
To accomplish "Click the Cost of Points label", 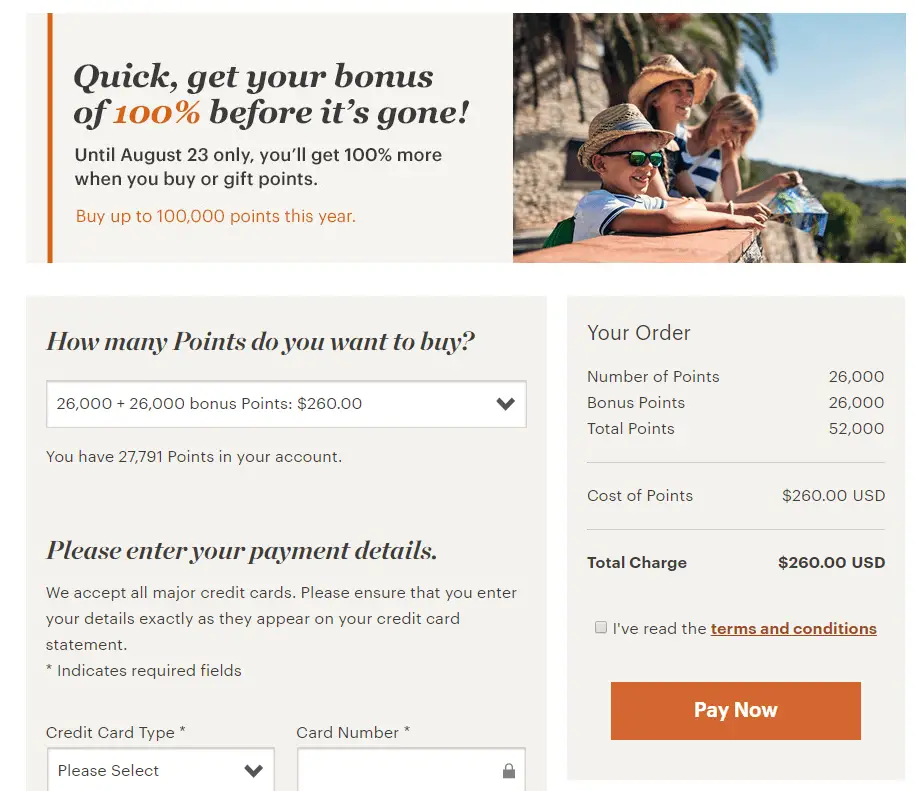I will point(640,496).
